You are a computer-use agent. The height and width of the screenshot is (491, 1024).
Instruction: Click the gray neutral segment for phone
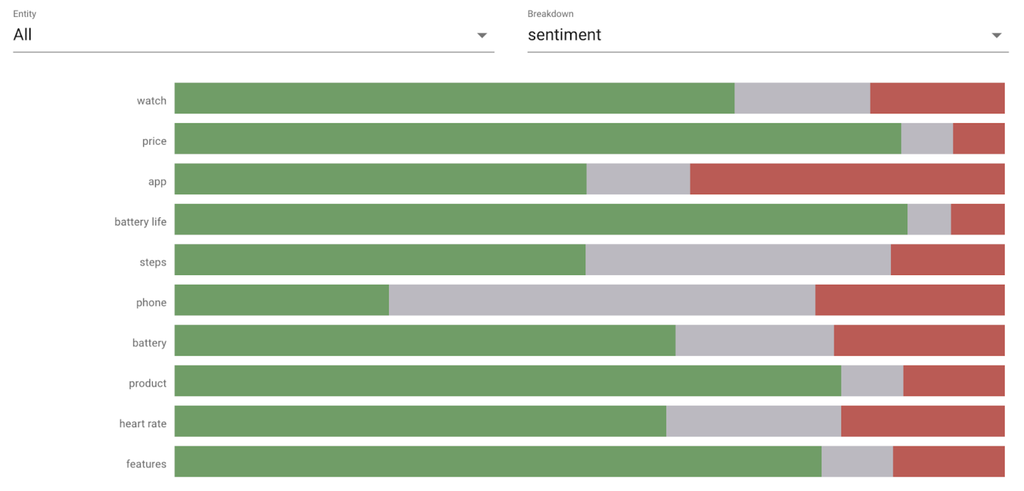coord(602,300)
